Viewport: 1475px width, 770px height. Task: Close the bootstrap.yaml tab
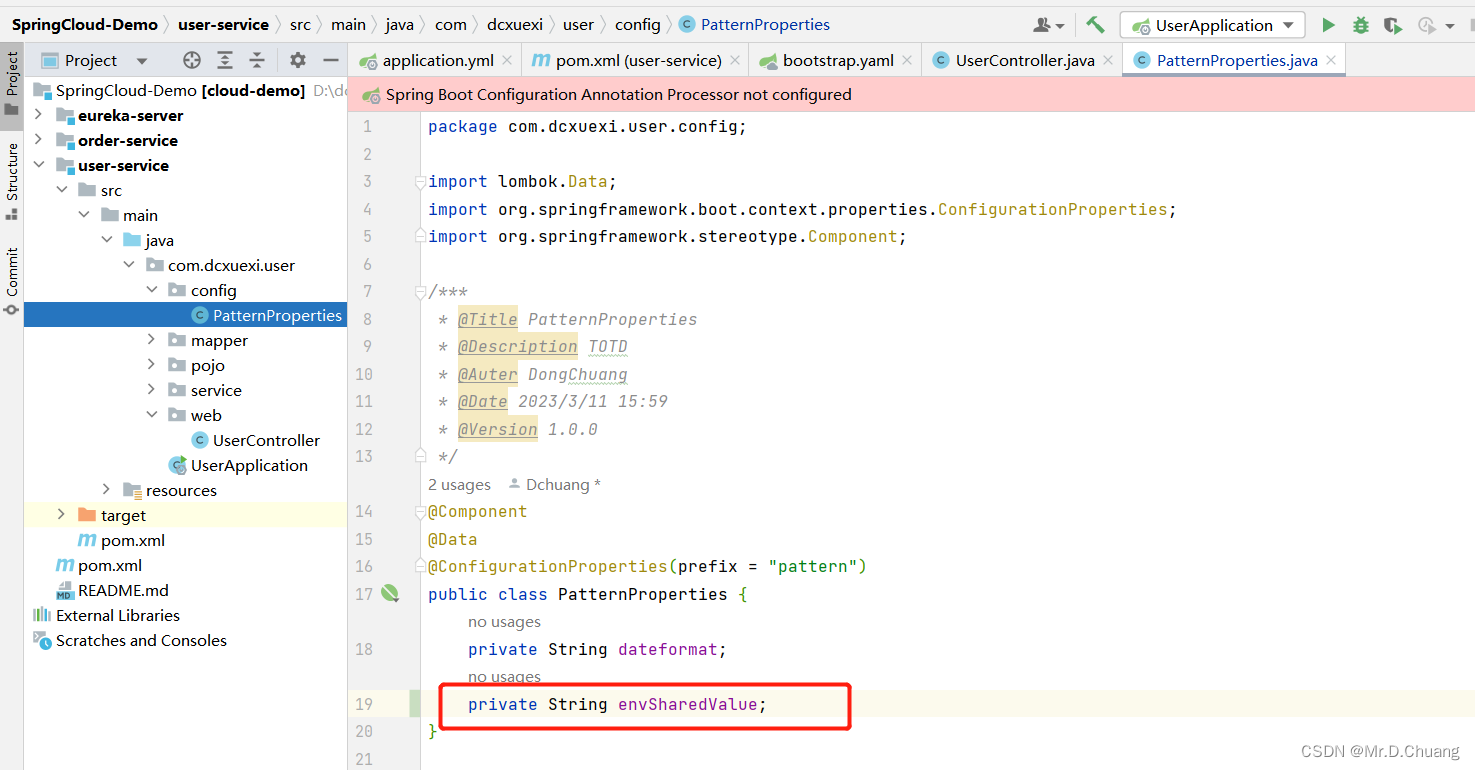[x=908, y=60]
